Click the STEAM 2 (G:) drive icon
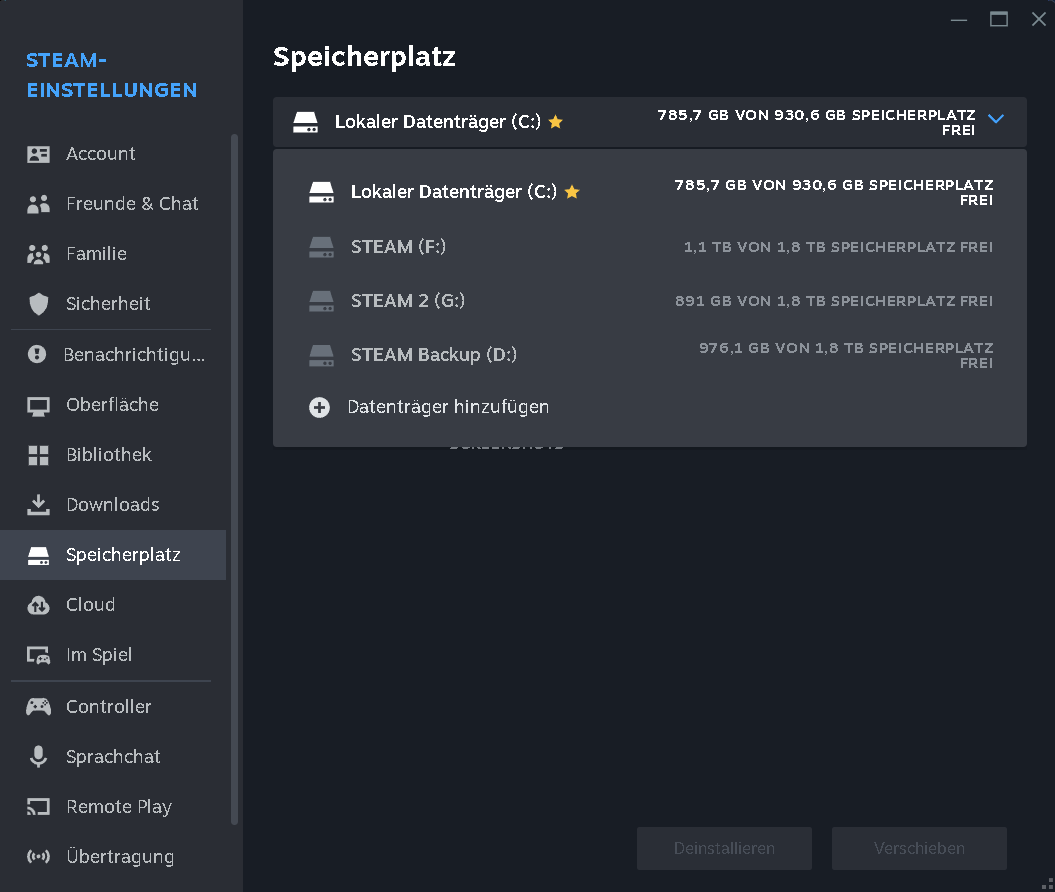Viewport: 1055px width, 892px height. point(322,301)
